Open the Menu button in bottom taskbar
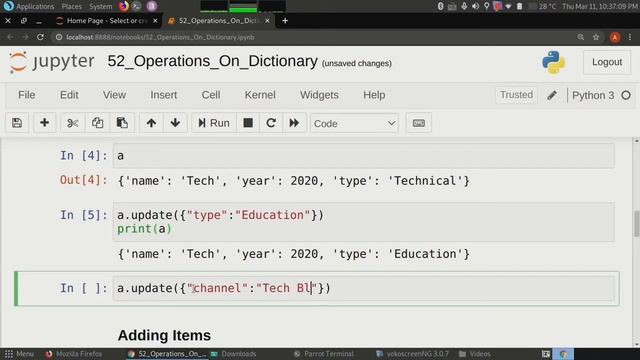This screenshot has width=640, height=360. [19, 354]
